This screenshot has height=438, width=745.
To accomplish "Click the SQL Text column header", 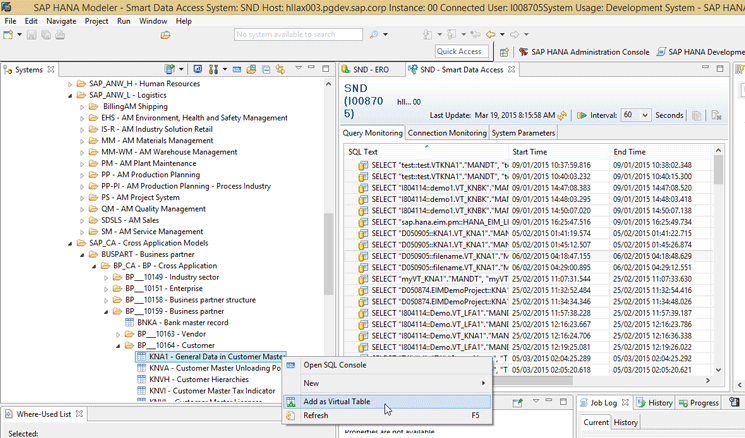I will click(x=427, y=152).
